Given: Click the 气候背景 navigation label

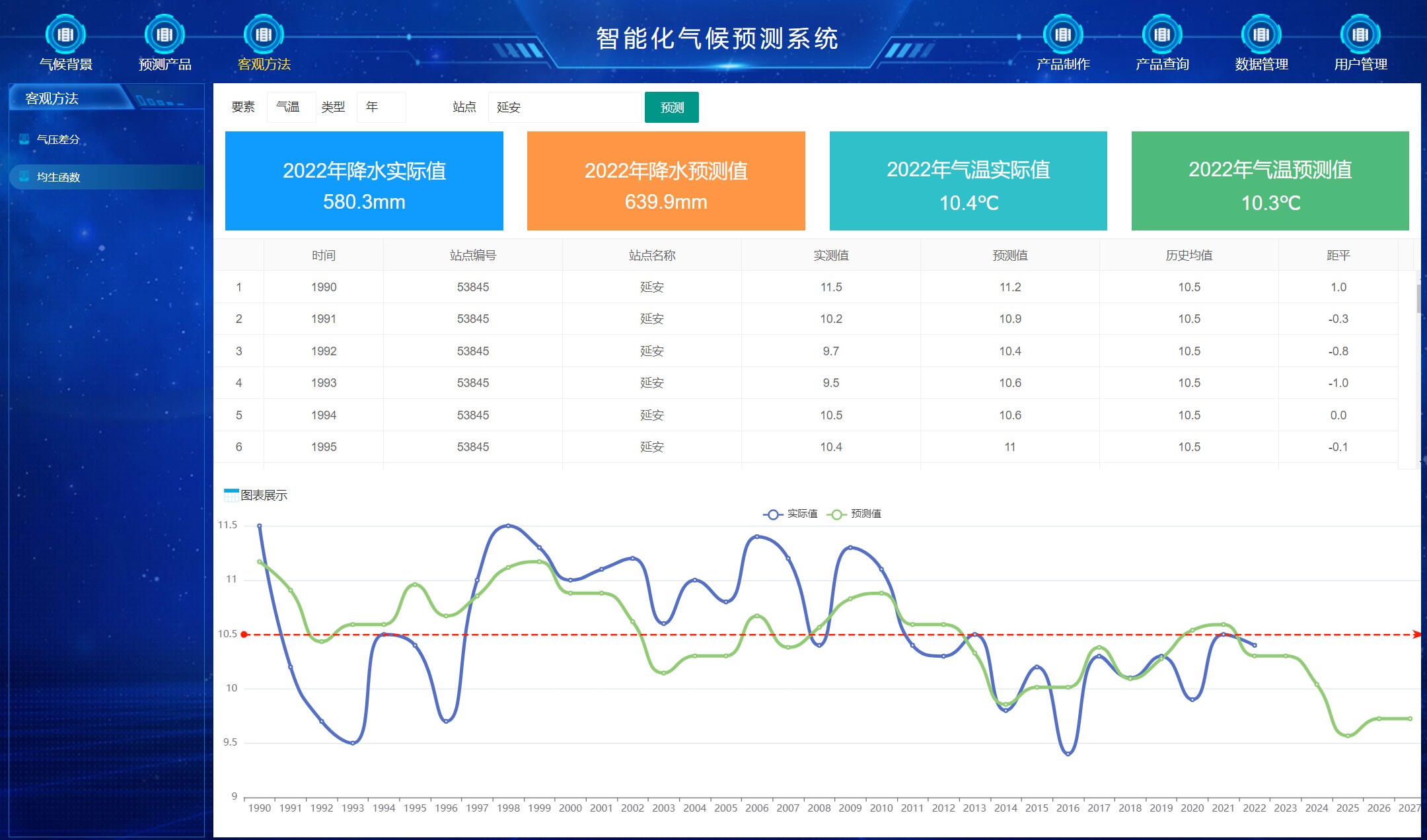Looking at the screenshot, I should [x=65, y=64].
